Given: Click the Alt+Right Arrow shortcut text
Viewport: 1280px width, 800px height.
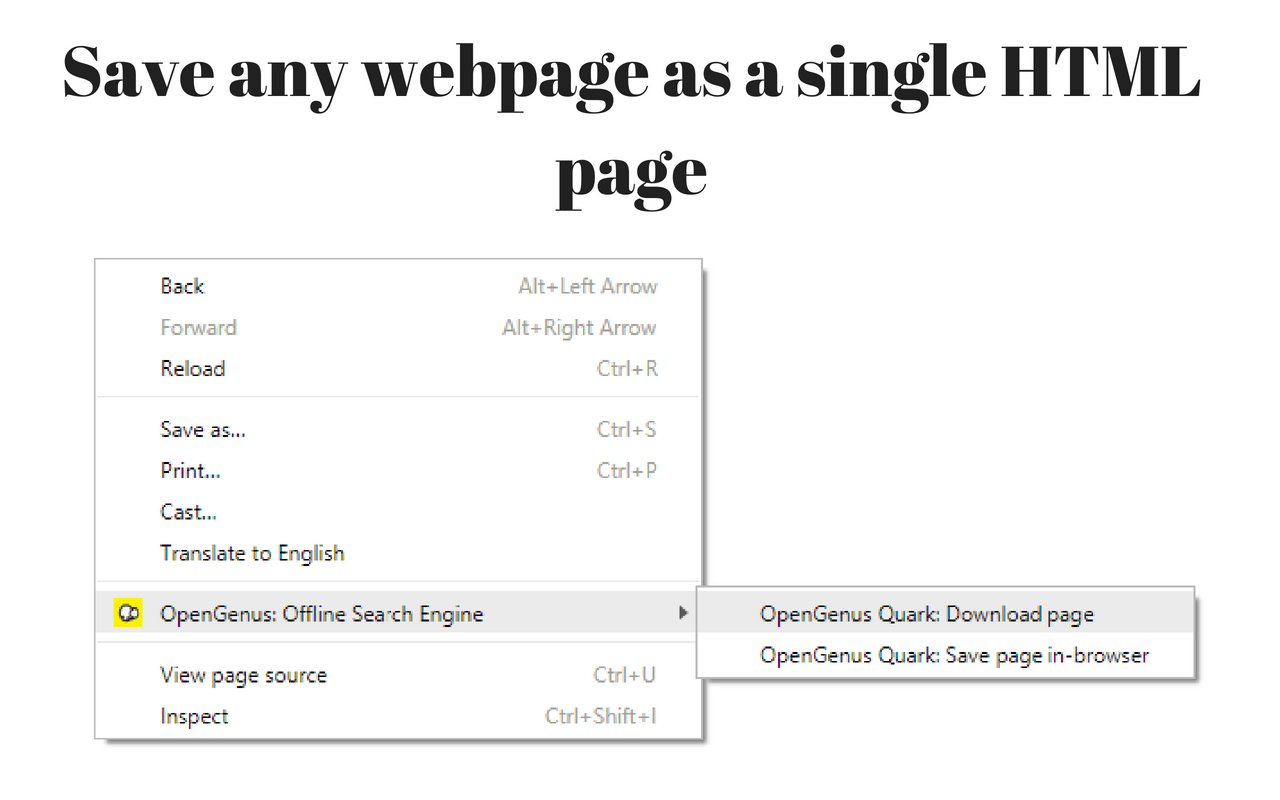Looking at the screenshot, I should coord(579,328).
